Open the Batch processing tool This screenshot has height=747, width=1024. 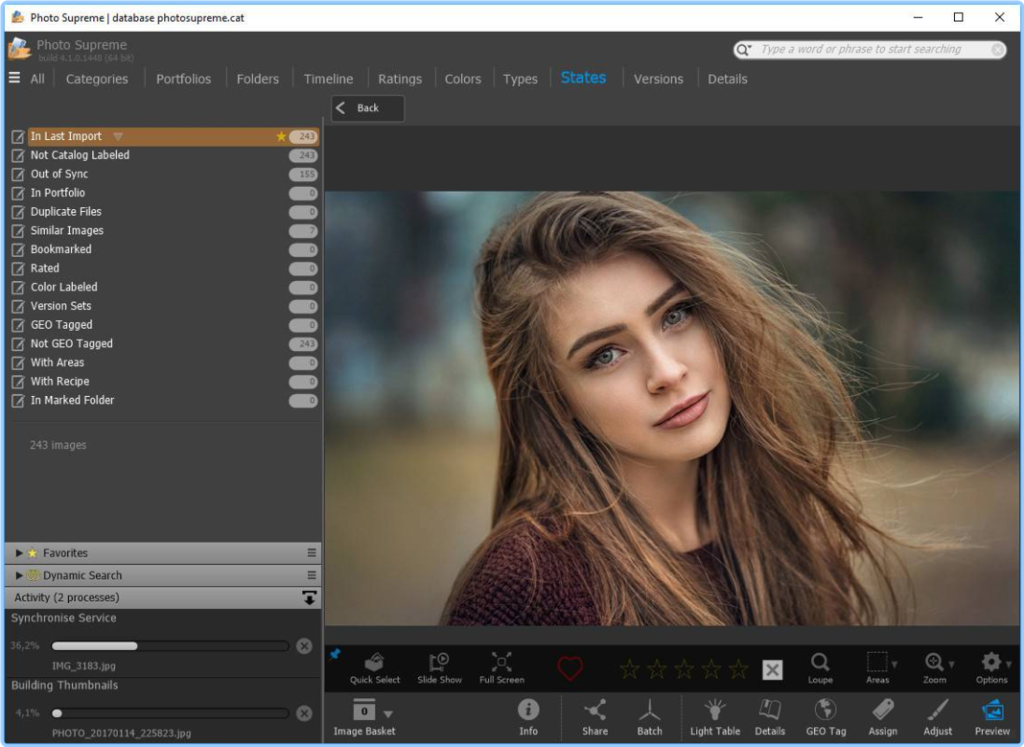pos(650,716)
